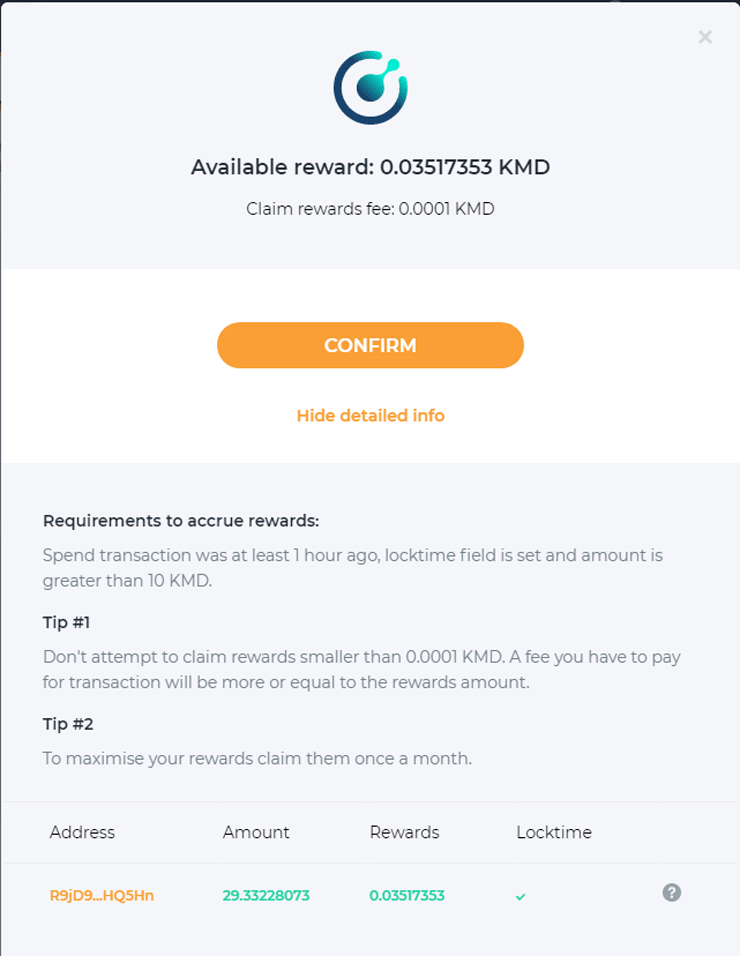Close the rewards dialog with the X
This screenshot has width=740, height=956.
[x=705, y=37]
